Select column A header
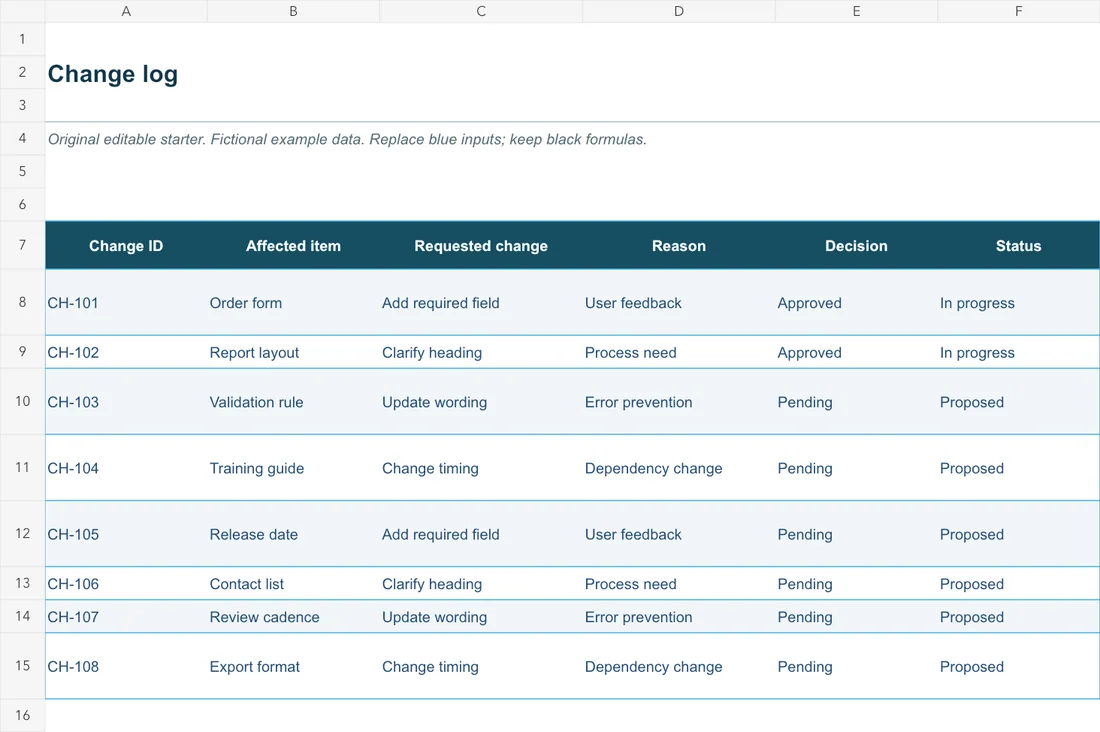This screenshot has width=1100, height=732. 126,11
